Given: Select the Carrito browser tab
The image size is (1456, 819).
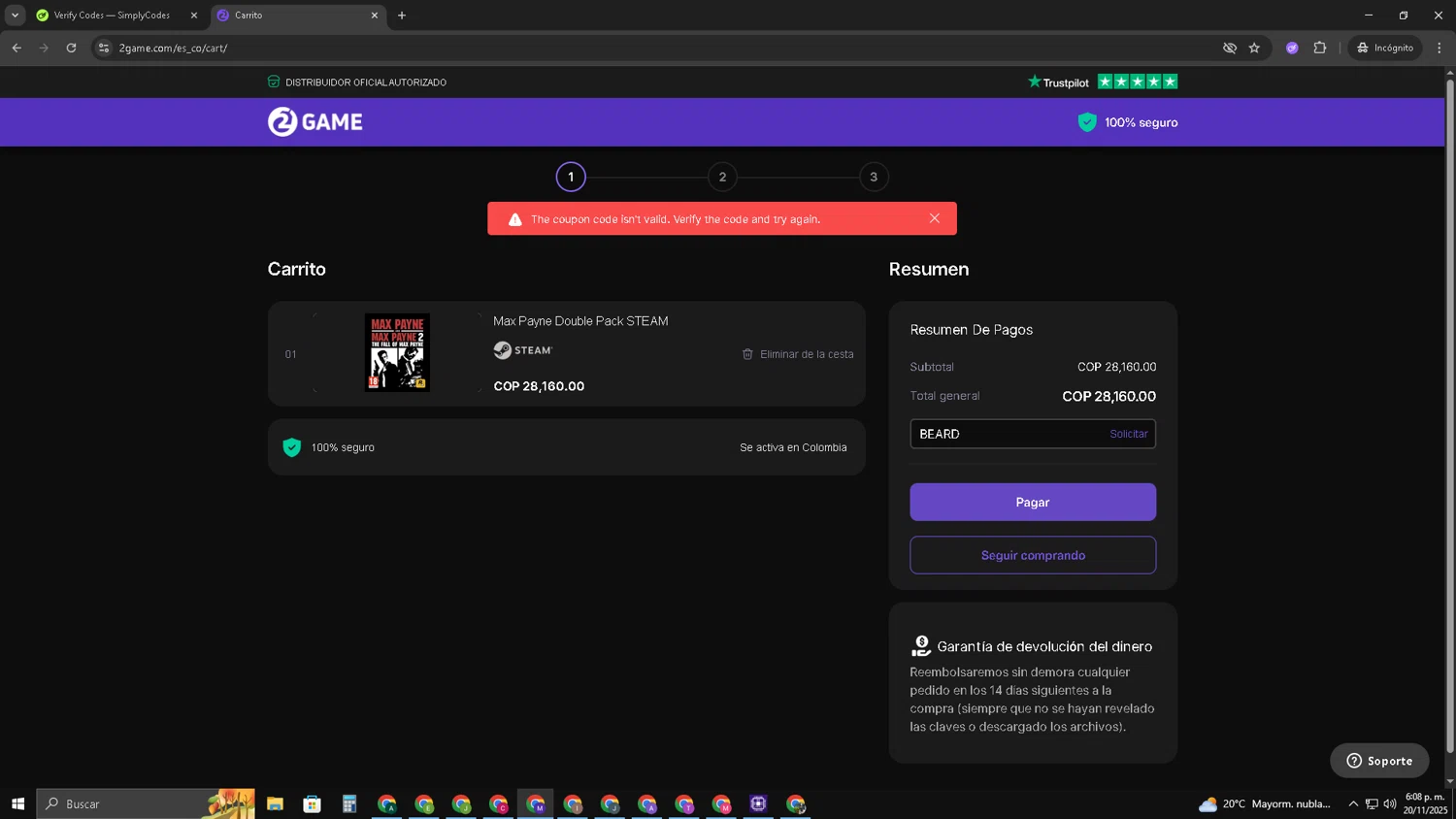Looking at the screenshot, I should pos(297,16).
